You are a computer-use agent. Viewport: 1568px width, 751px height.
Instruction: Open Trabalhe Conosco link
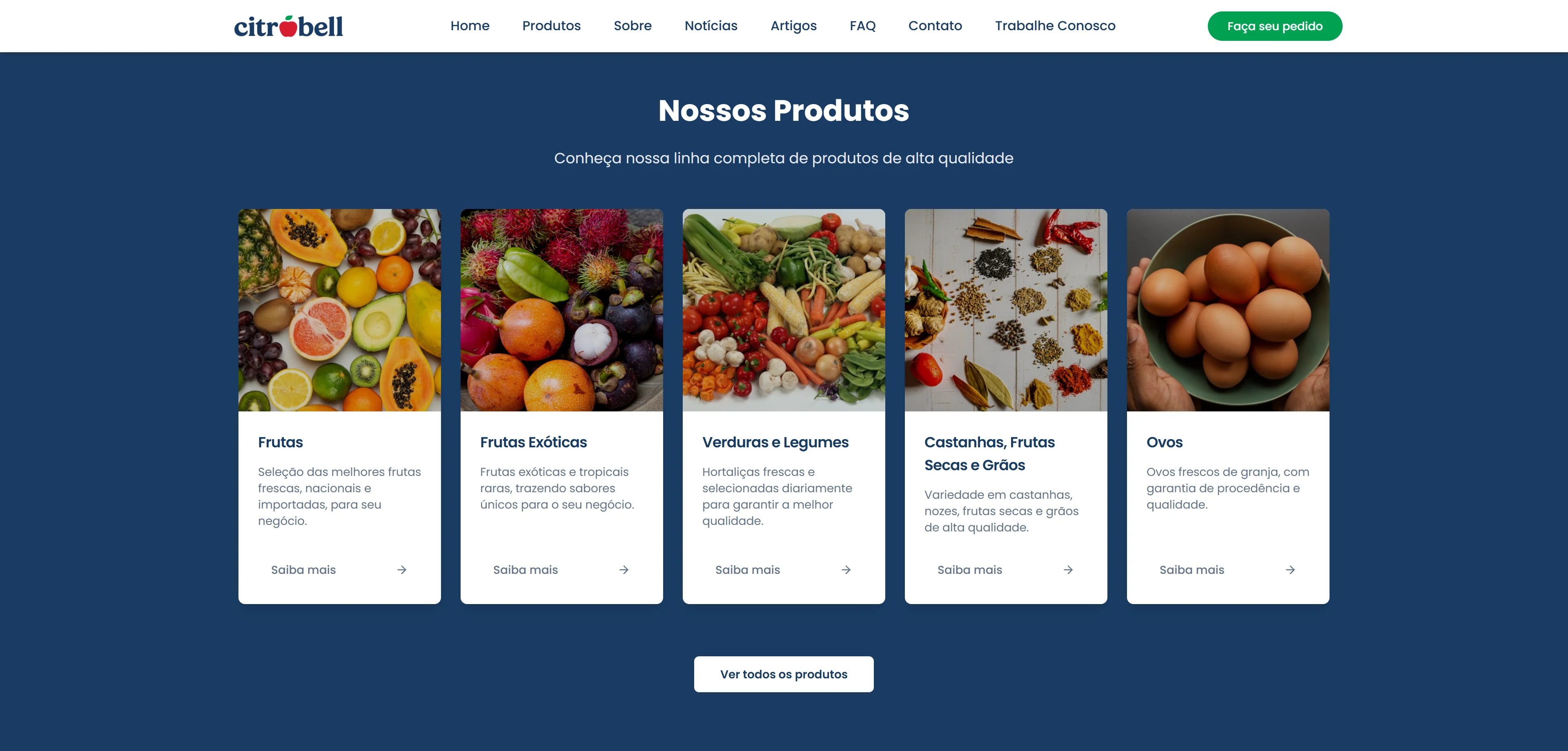point(1055,26)
